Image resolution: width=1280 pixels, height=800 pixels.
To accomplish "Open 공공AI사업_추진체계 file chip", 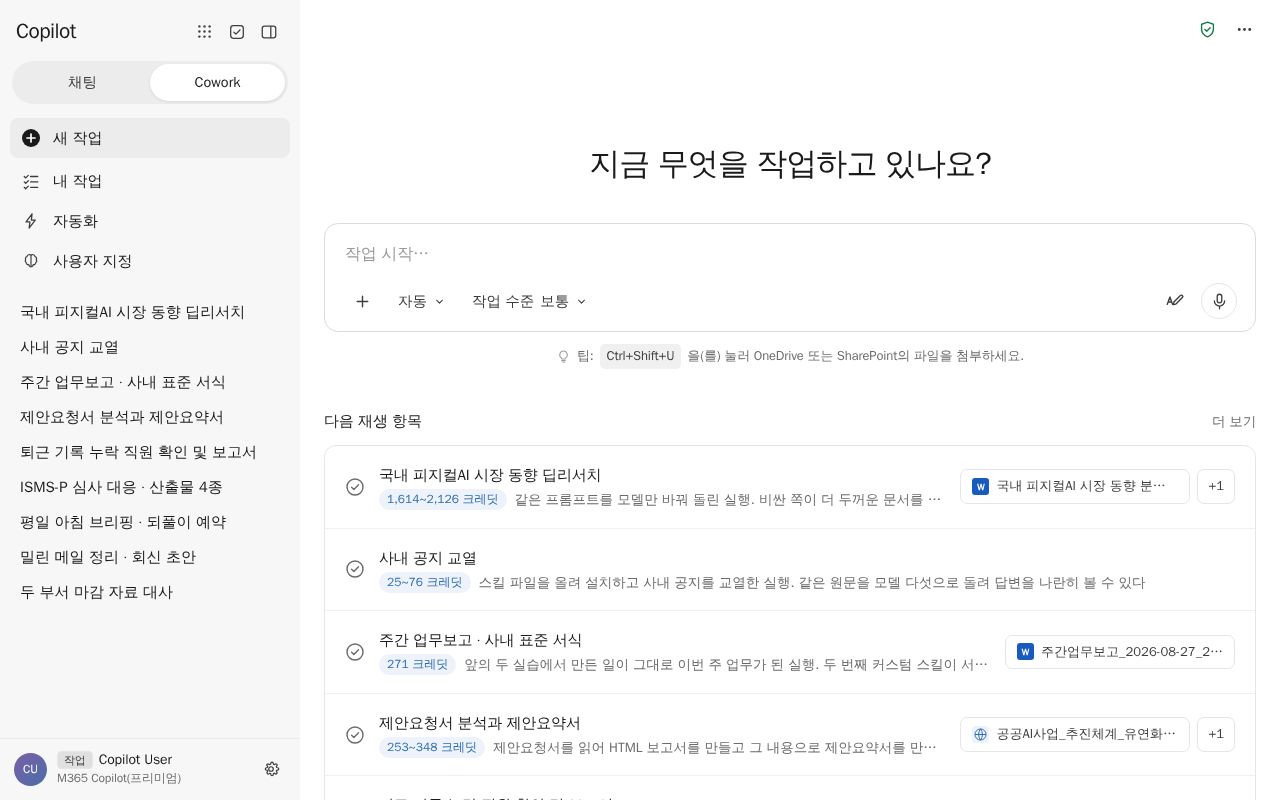I will (x=1075, y=734).
